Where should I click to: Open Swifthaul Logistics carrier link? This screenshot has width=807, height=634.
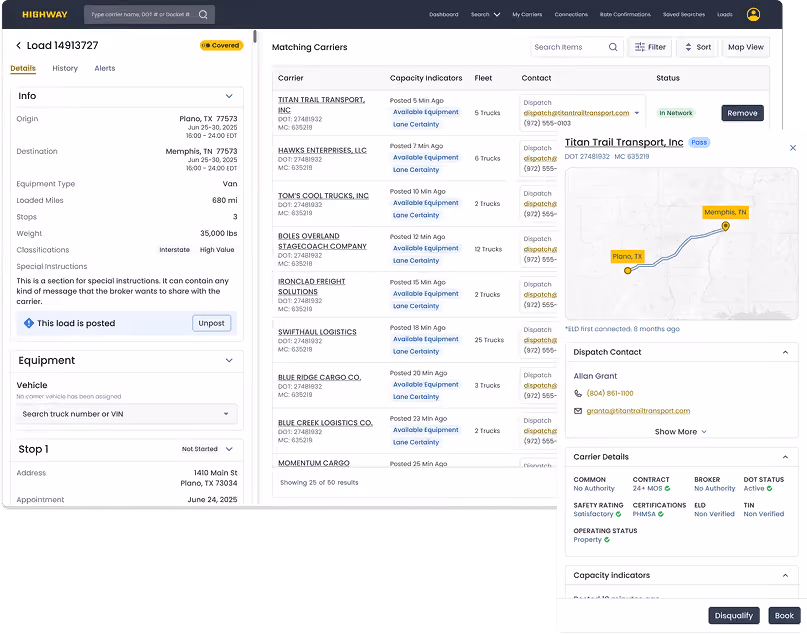click(x=317, y=332)
